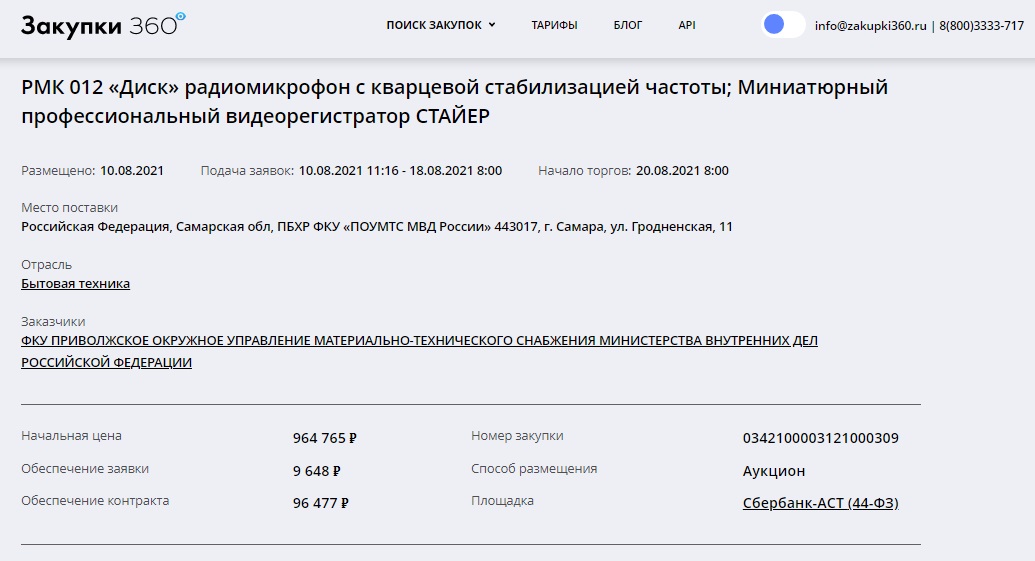Click the Обеспечение контракта label

[x=95, y=501]
